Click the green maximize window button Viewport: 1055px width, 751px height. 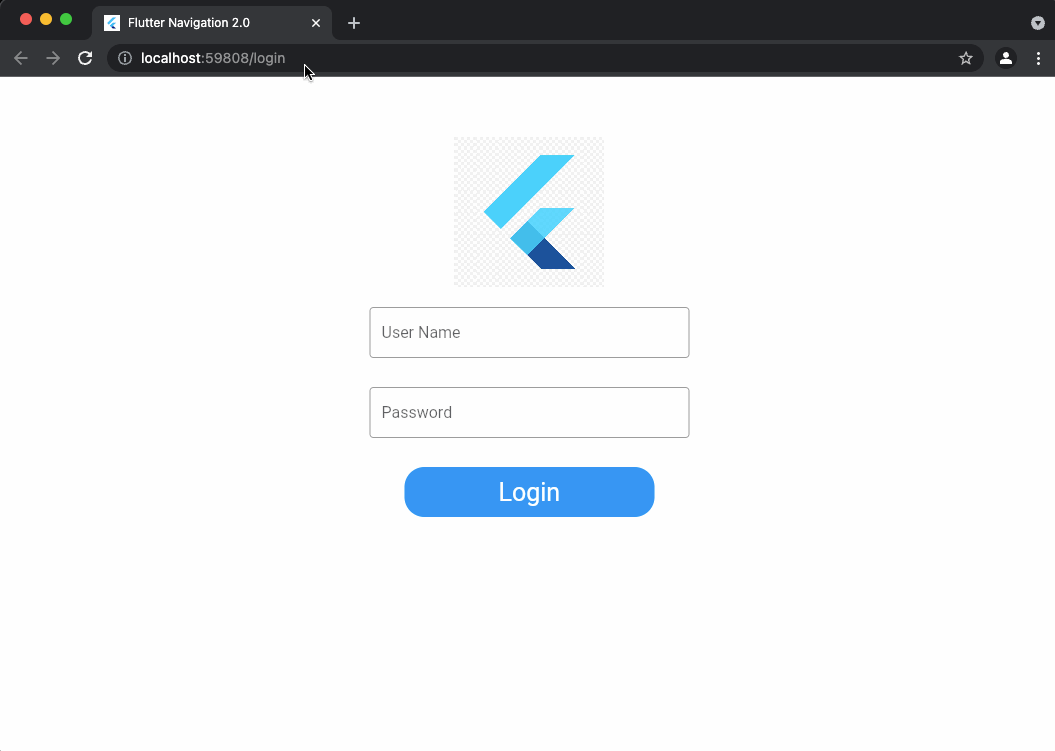click(66, 19)
